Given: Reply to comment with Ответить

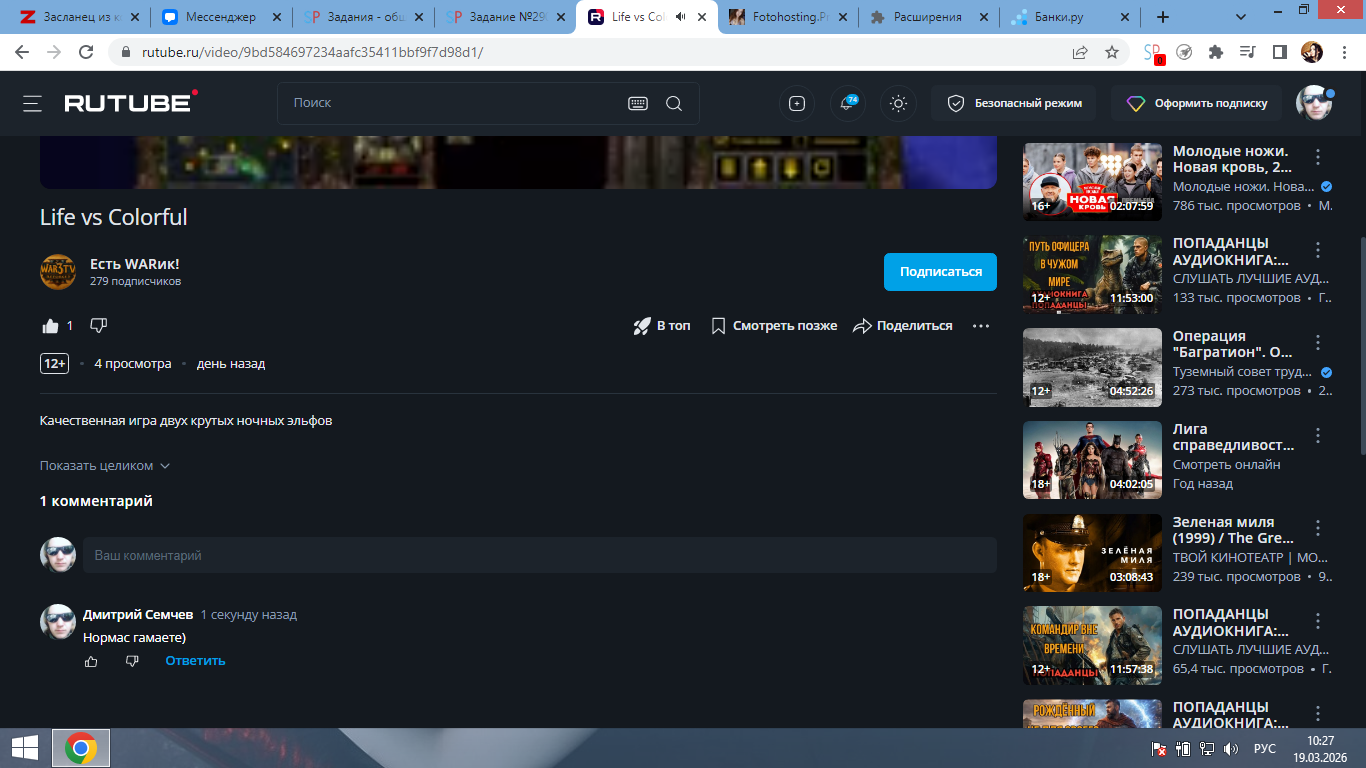Looking at the screenshot, I should click(195, 661).
